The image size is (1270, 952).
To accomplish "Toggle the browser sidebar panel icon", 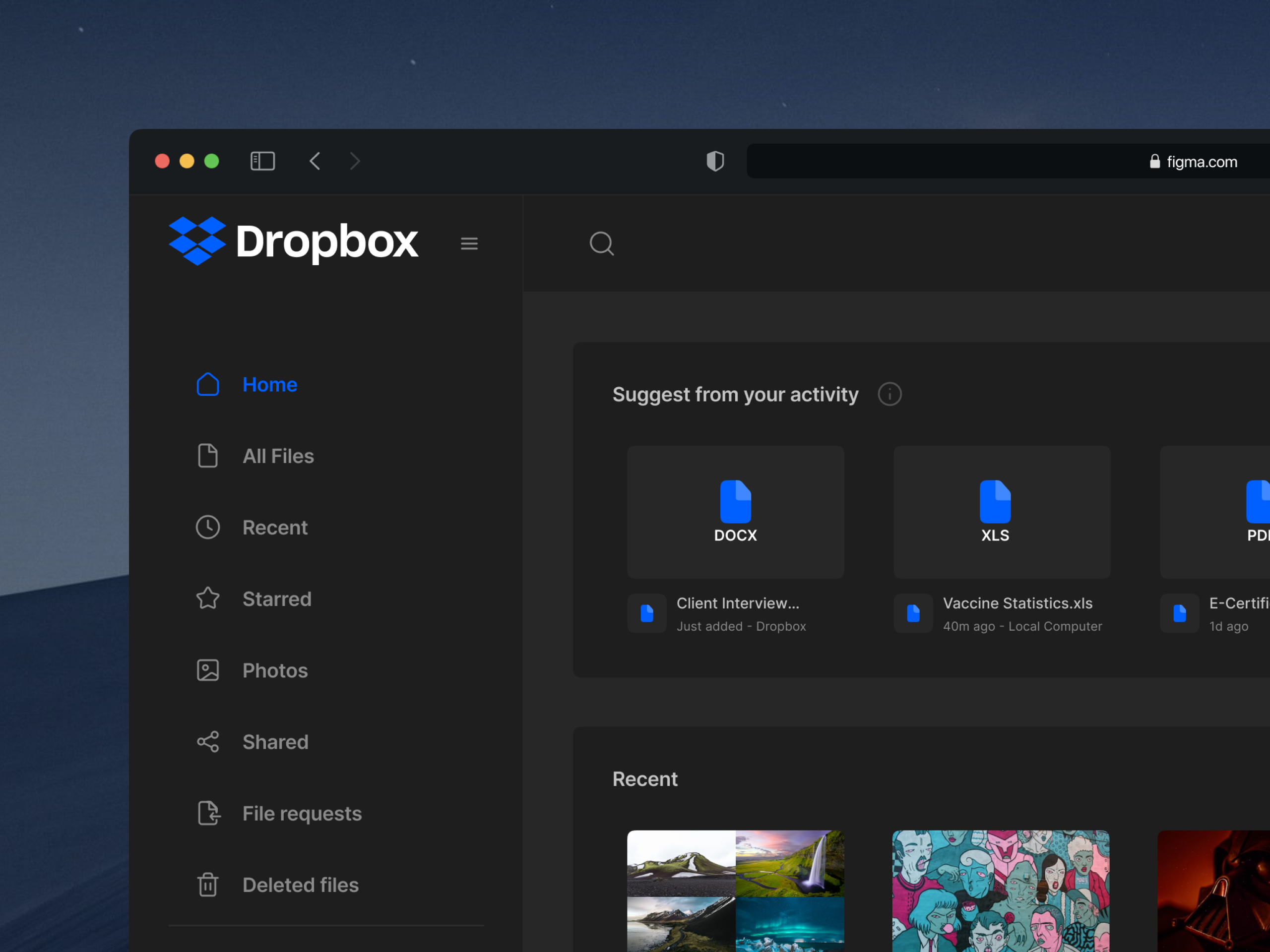I will tap(262, 161).
